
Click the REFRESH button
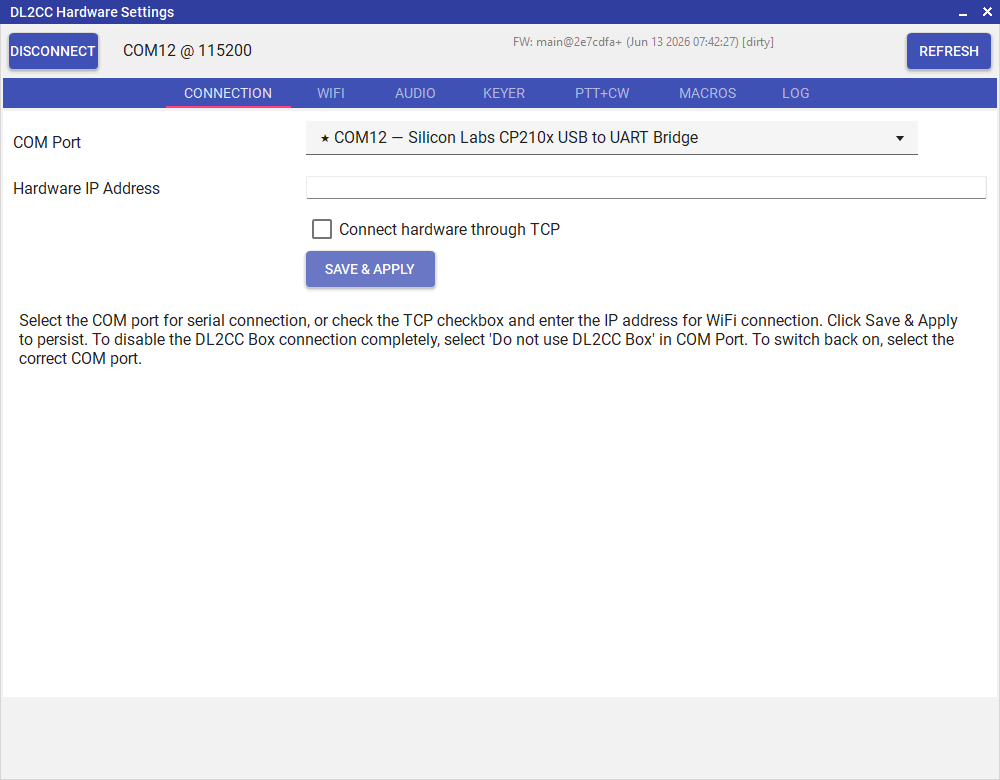(x=948, y=51)
